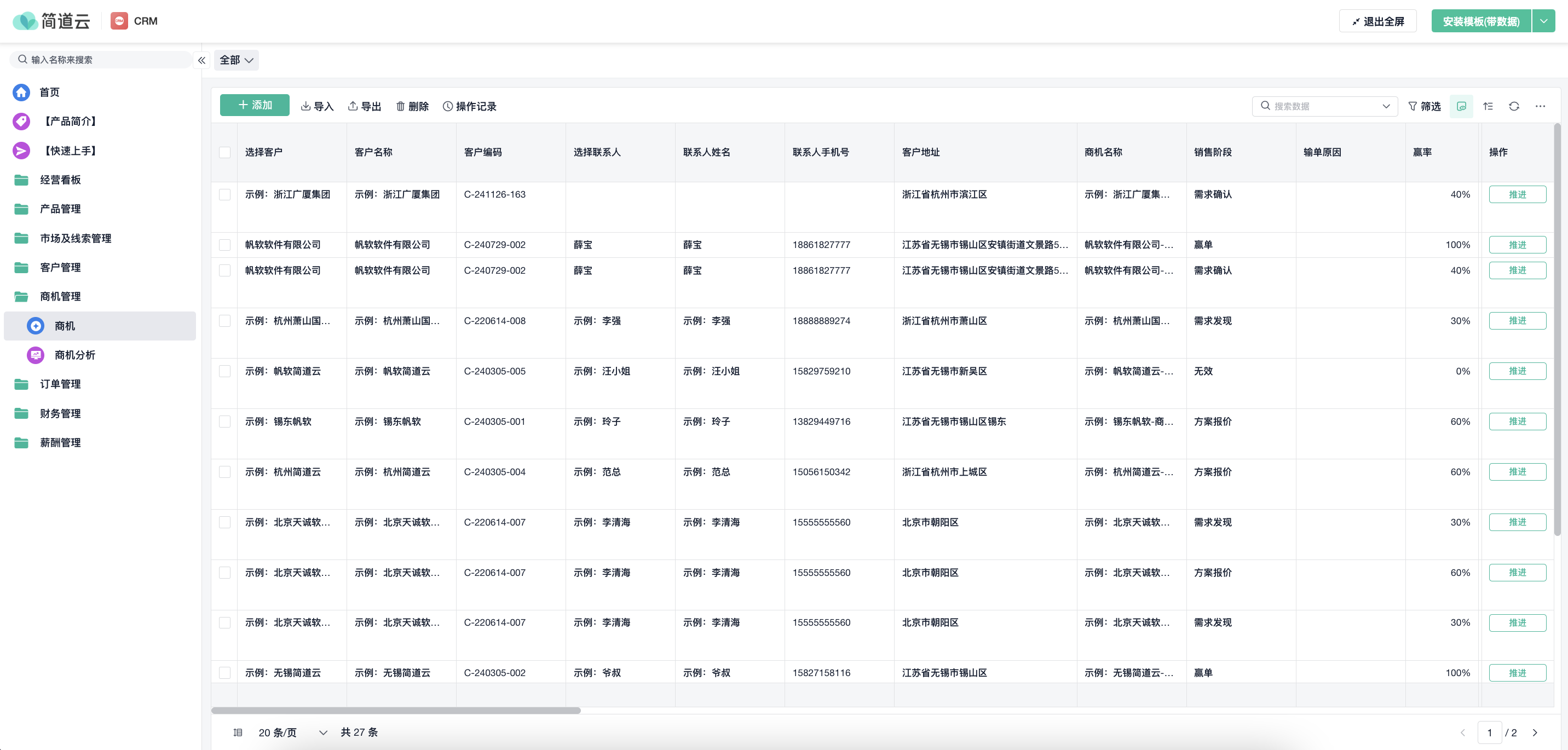Expand the 全部 view dropdown
Viewport: 1568px width, 750px height.
coord(236,60)
